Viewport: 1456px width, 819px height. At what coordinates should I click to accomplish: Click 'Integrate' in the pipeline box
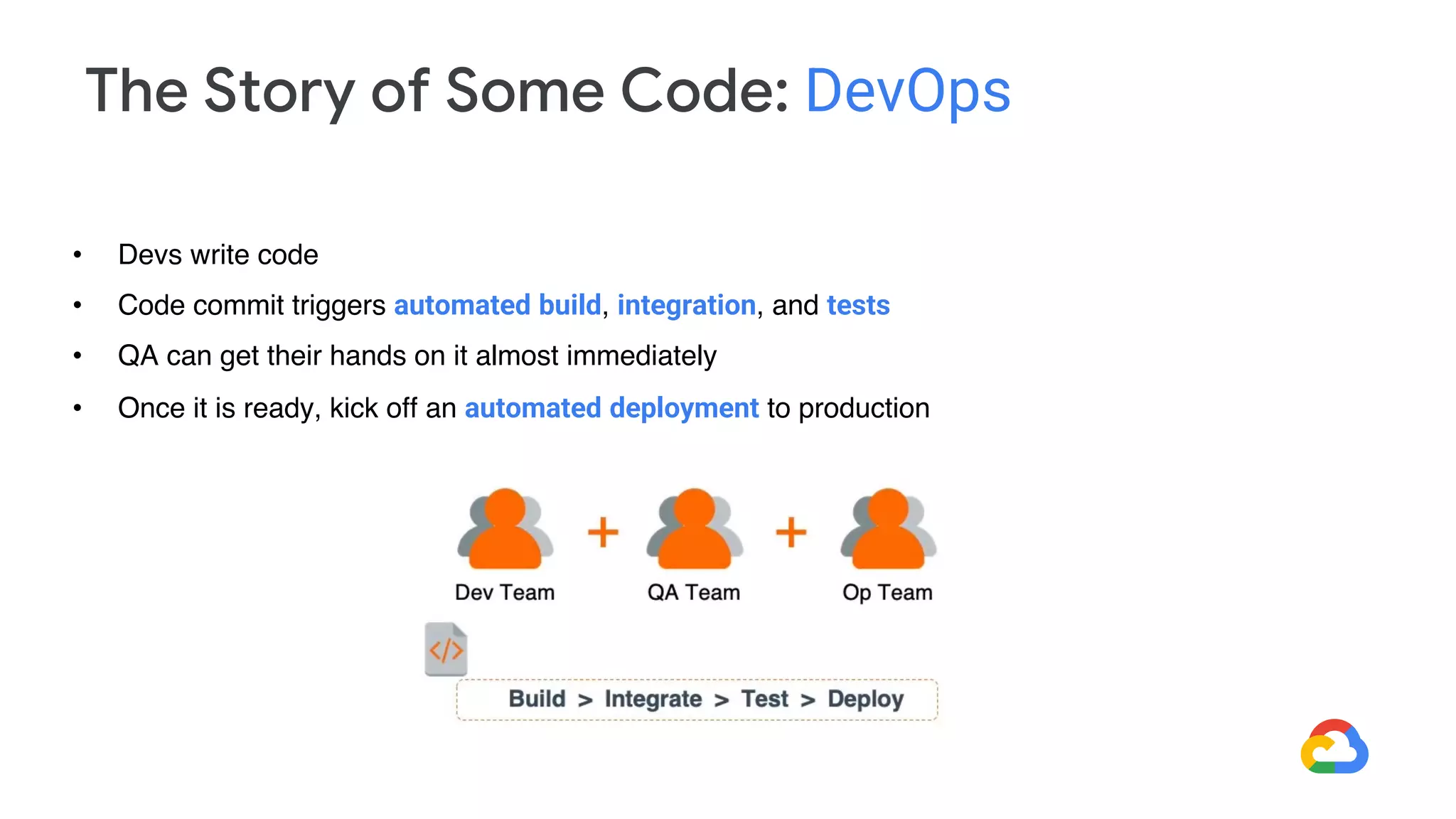[653, 700]
